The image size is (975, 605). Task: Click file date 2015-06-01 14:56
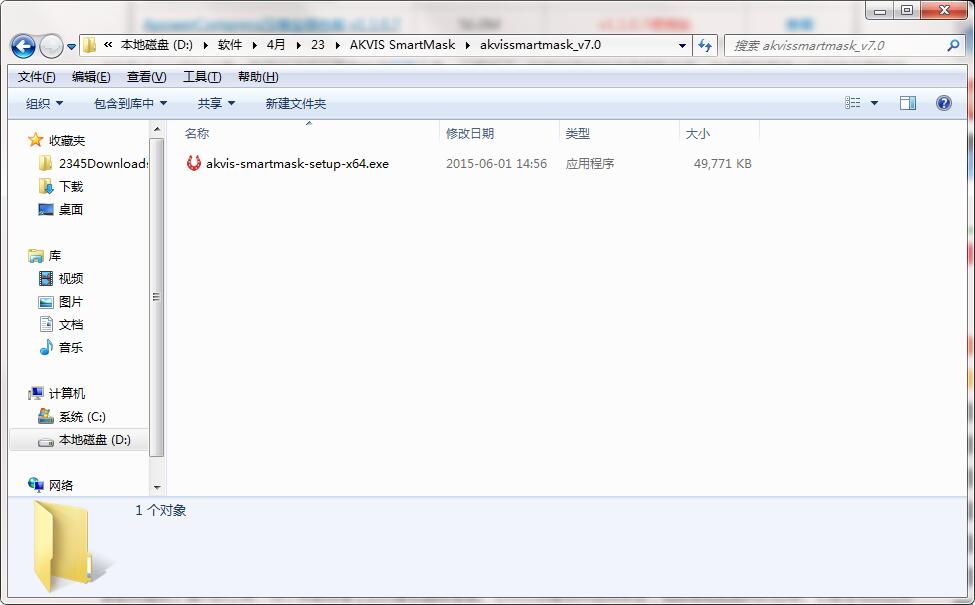496,164
